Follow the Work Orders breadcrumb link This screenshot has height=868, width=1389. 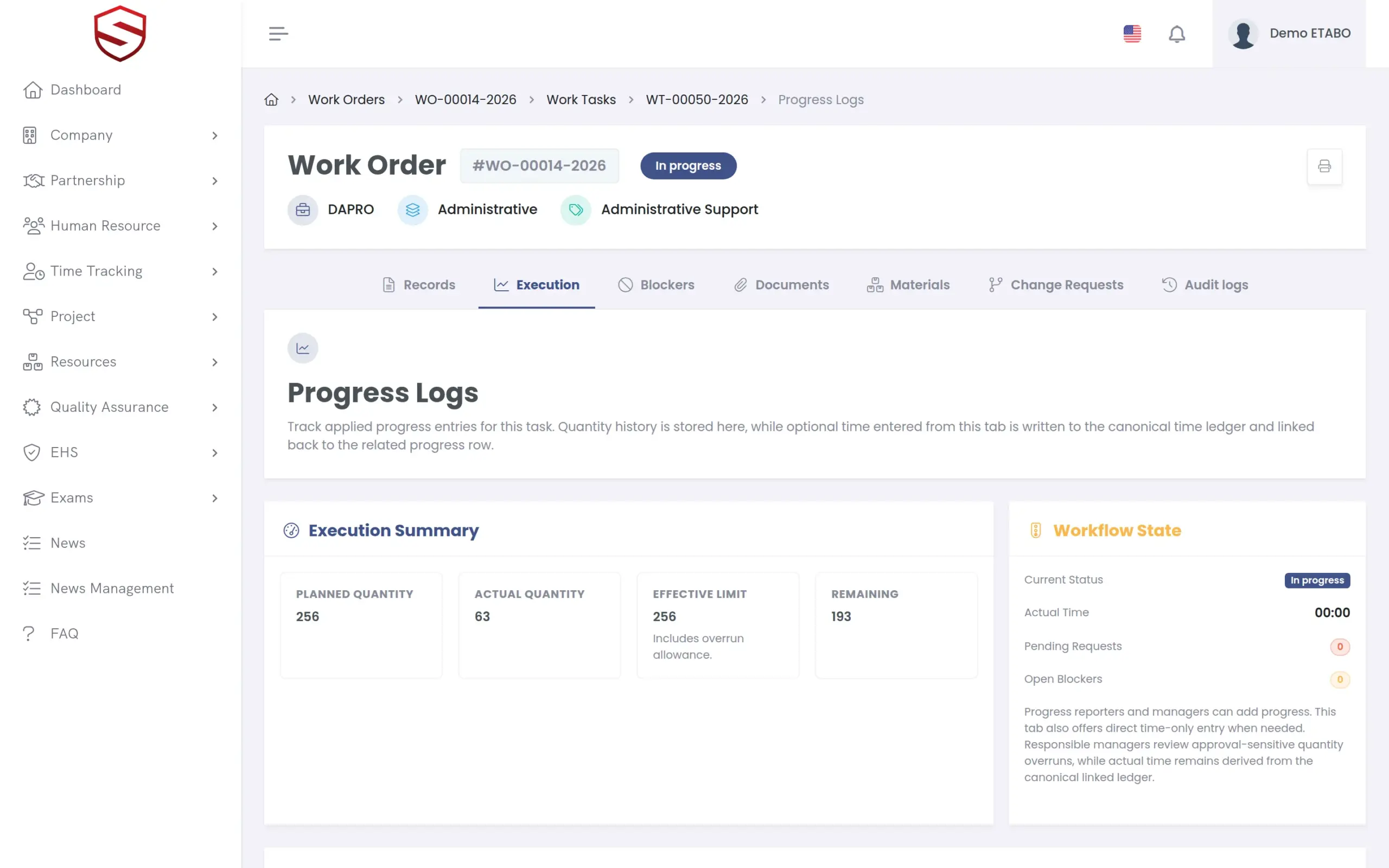point(347,100)
